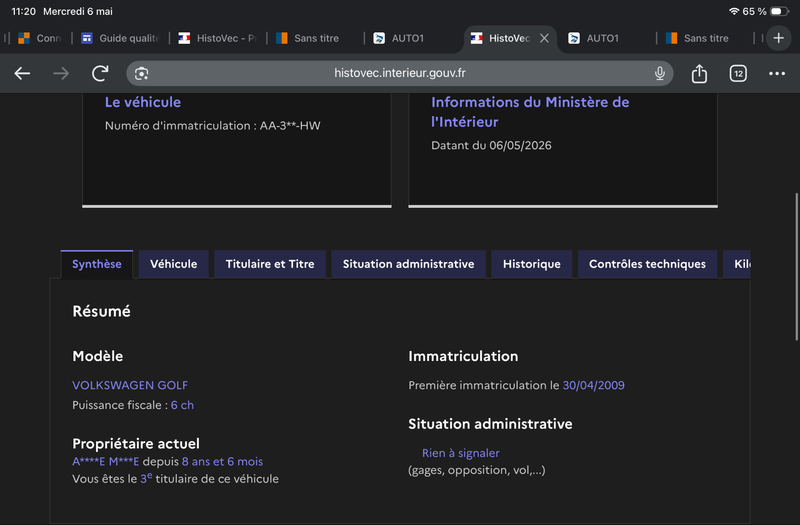Click the owner name A****E M***E

coord(106,462)
